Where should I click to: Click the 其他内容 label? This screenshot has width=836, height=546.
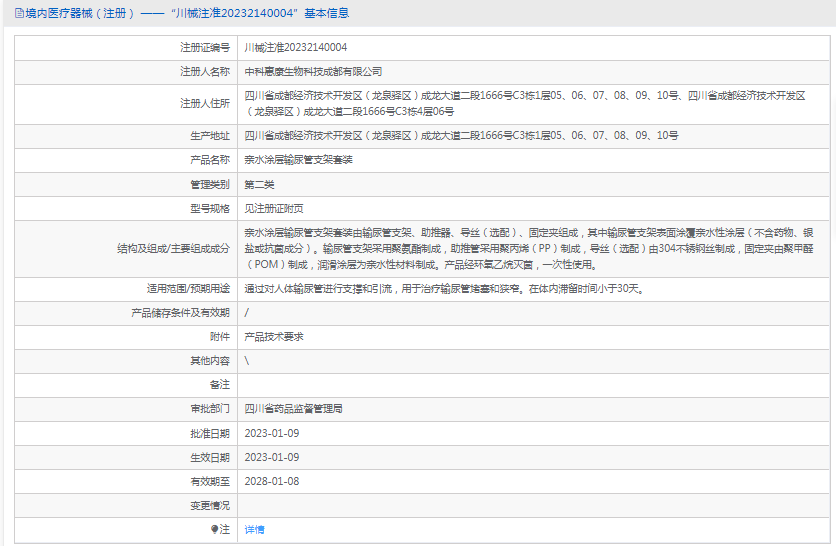[210, 361]
